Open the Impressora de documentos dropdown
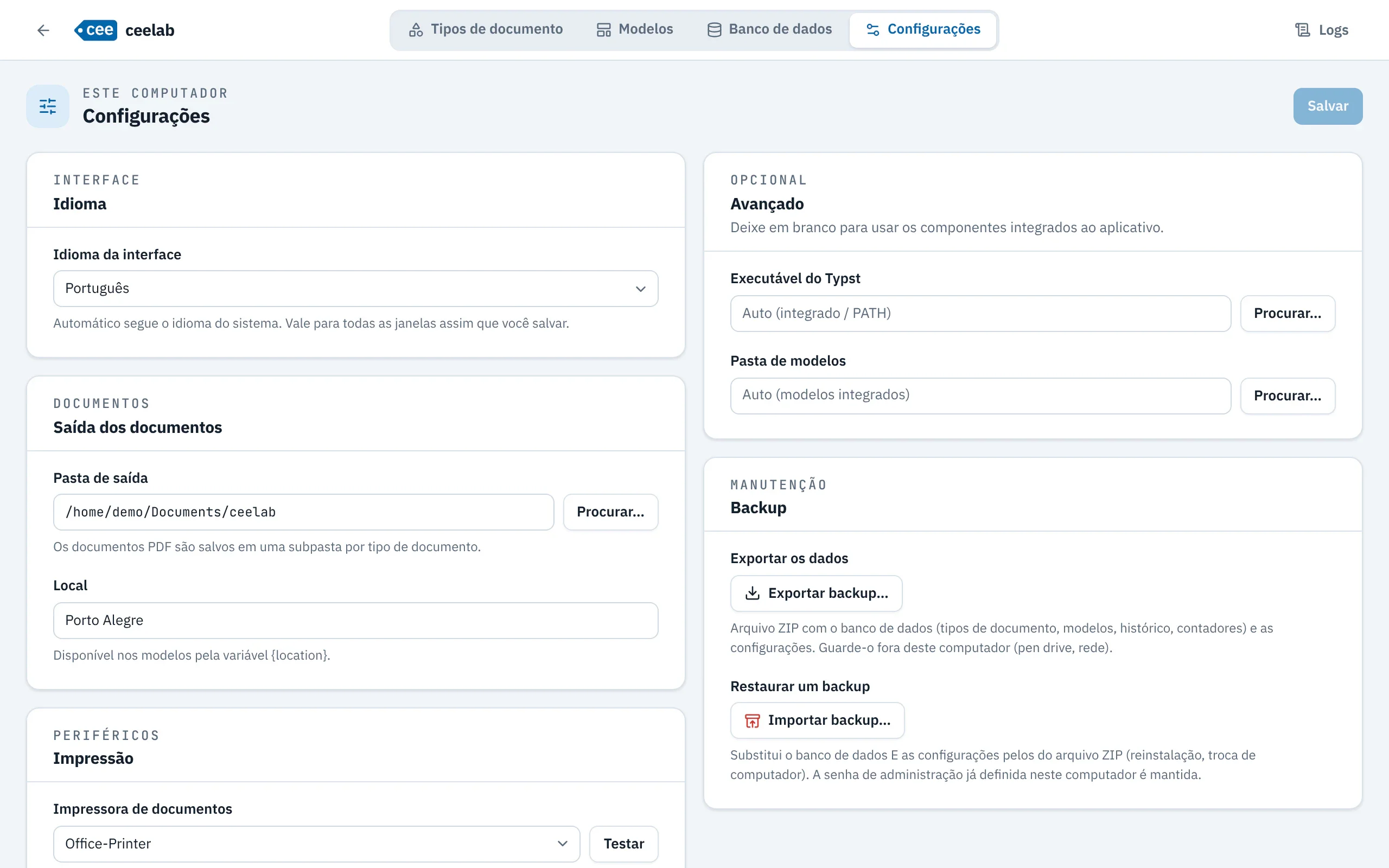The height and width of the screenshot is (868, 1389). click(317, 844)
